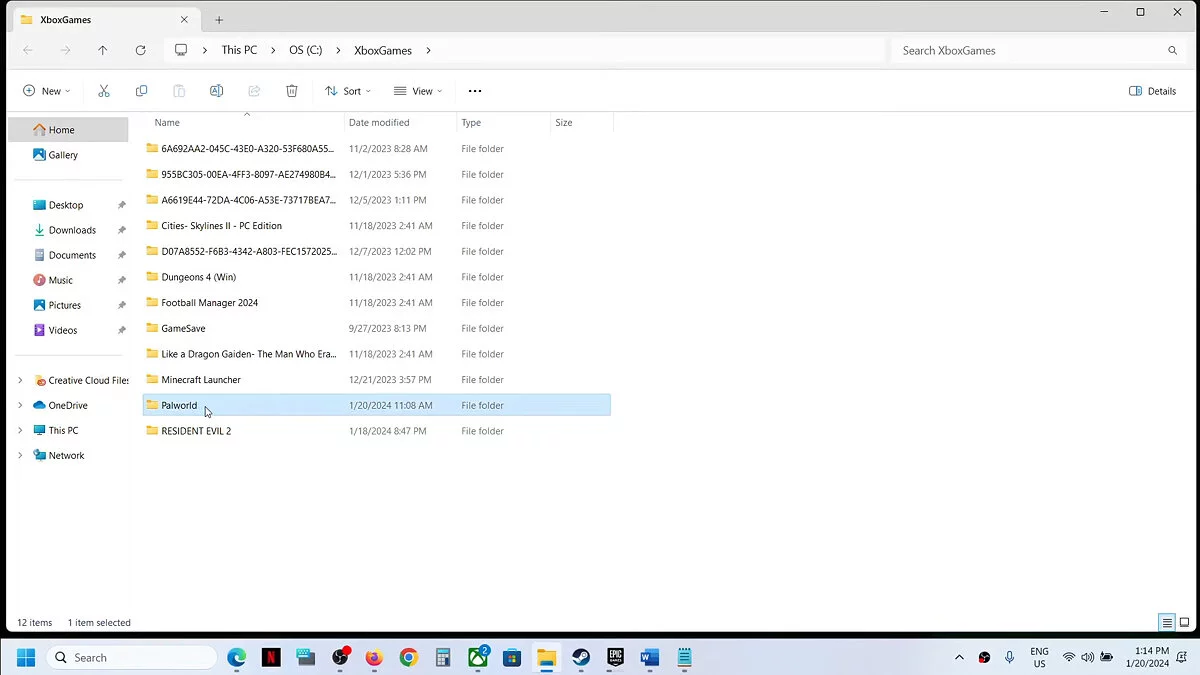Add a new File Explorer tab
1200x675 pixels.
coord(219,20)
